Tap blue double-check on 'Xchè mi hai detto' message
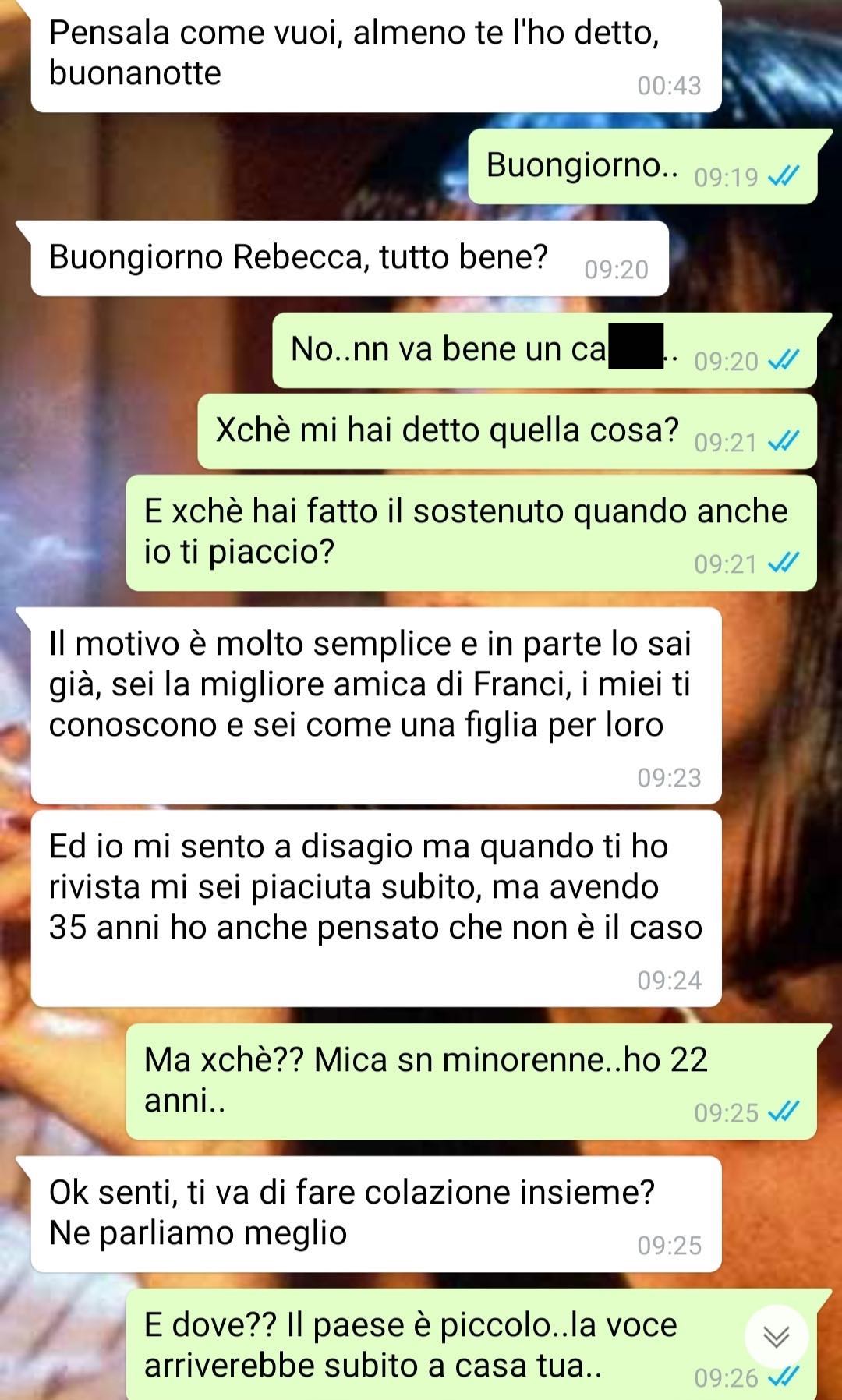The image size is (842, 1400). point(783,442)
